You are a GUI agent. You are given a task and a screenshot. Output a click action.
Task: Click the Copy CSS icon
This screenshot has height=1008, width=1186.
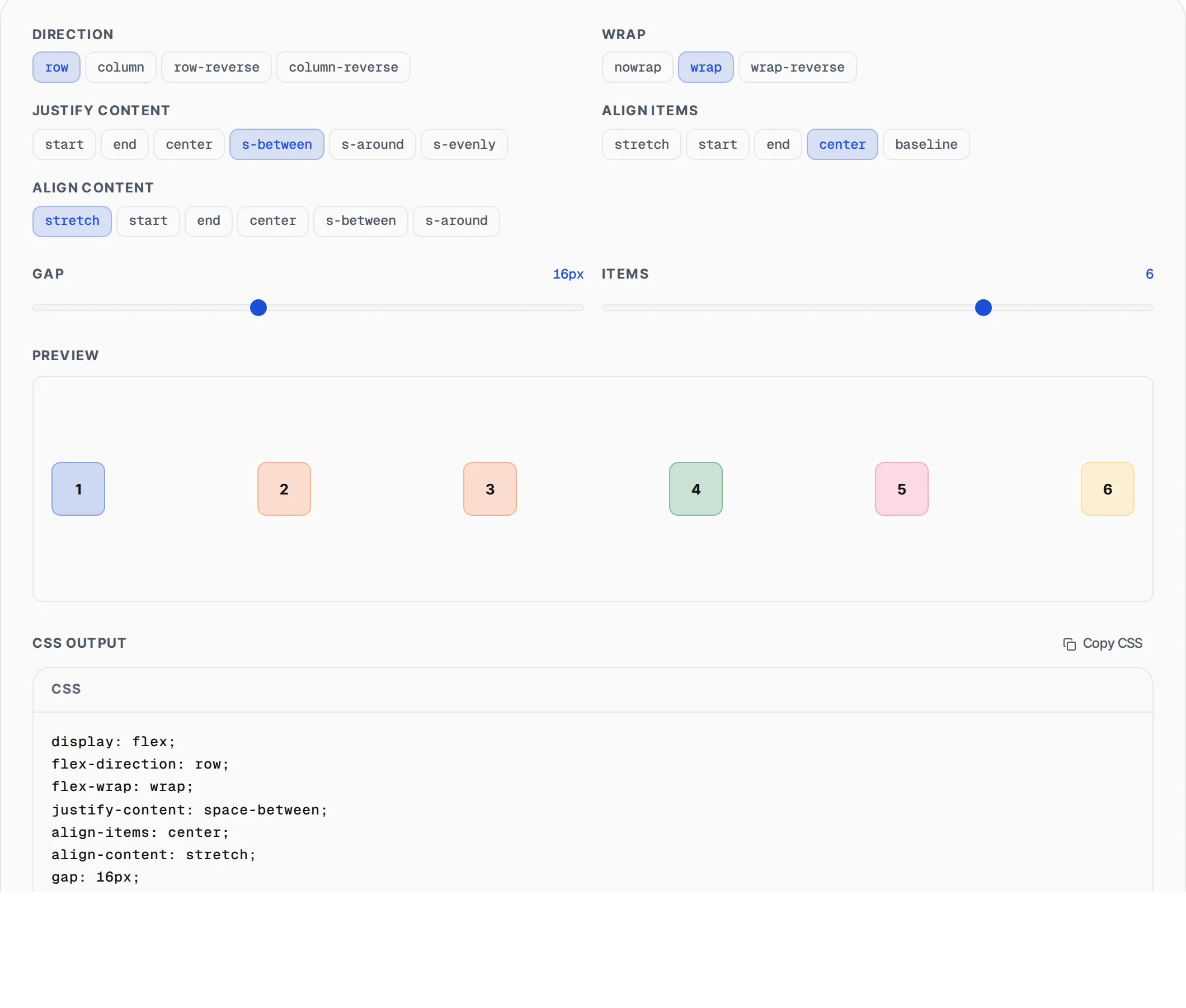[x=1069, y=644]
